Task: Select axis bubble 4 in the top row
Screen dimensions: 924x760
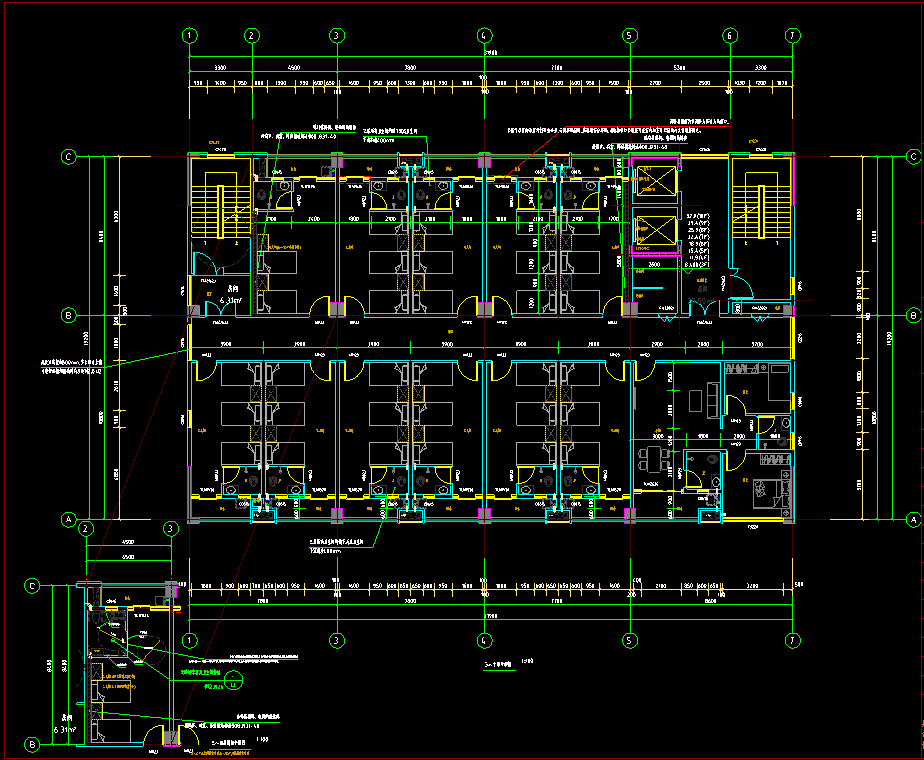Action: pyautogui.click(x=484, y=35)
